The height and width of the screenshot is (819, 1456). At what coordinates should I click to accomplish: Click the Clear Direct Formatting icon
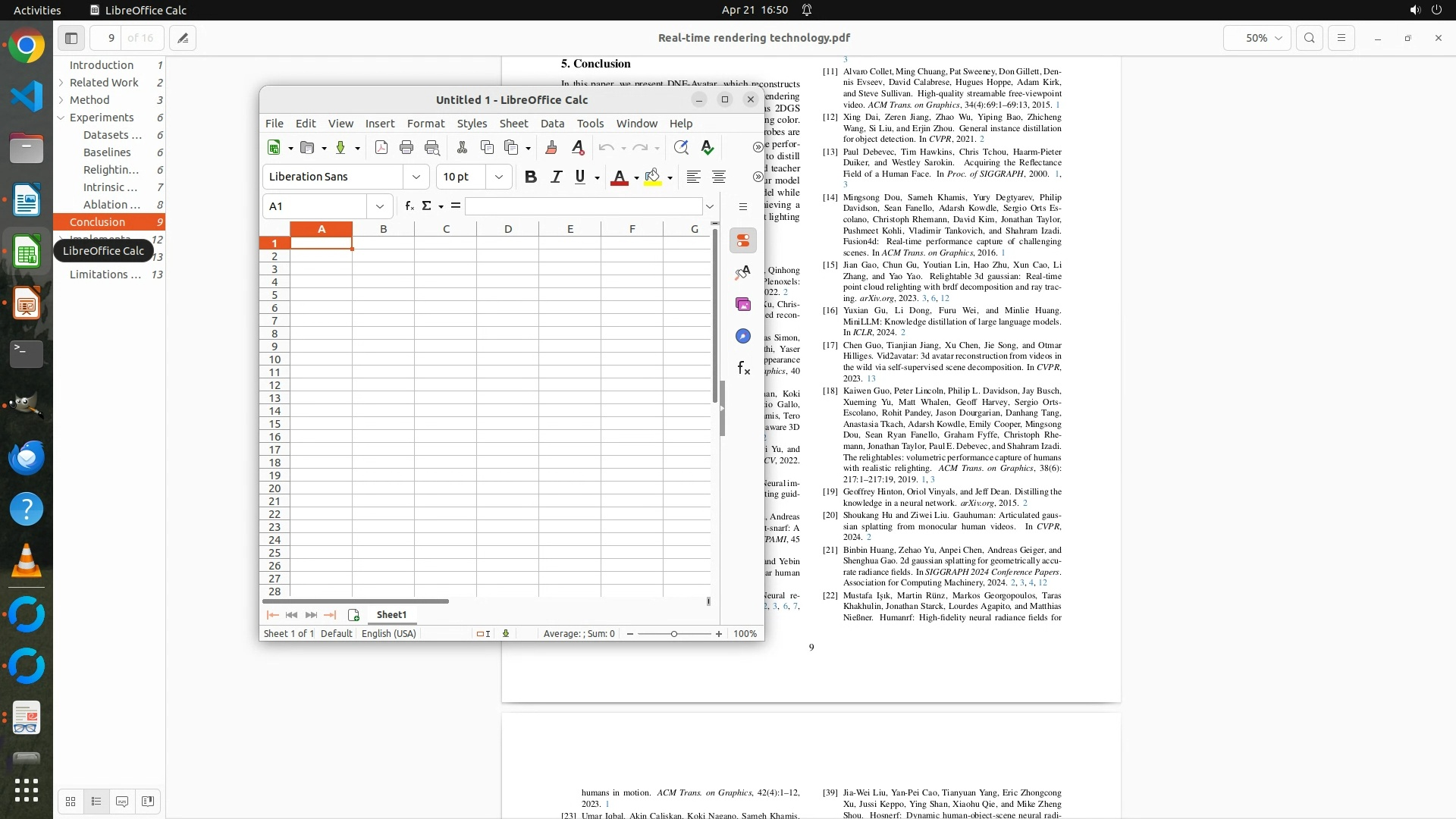(578, 148)
